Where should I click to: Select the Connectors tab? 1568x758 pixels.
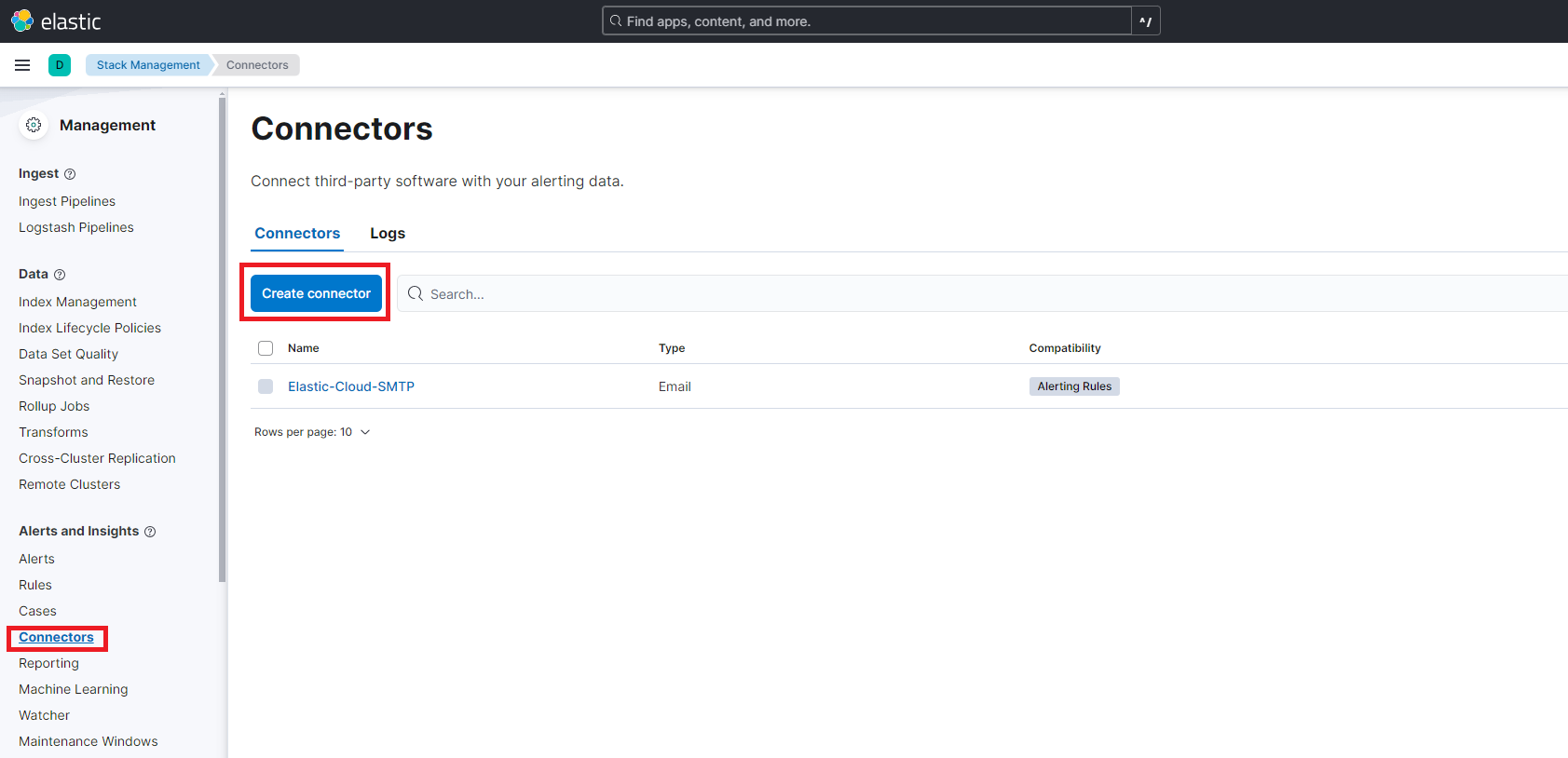[x=297, y=234]
